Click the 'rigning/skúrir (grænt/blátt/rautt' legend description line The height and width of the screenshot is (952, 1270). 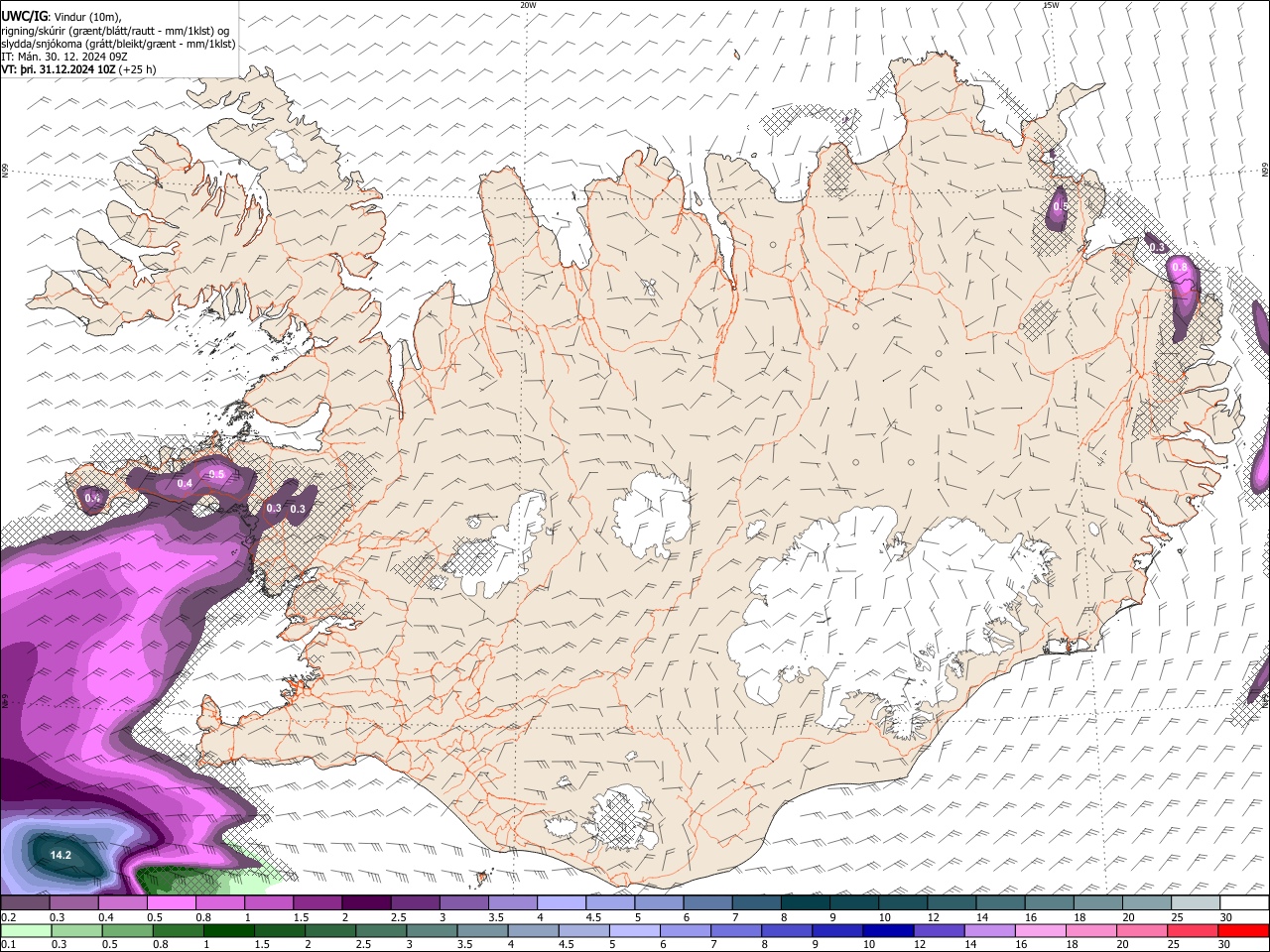115,30
